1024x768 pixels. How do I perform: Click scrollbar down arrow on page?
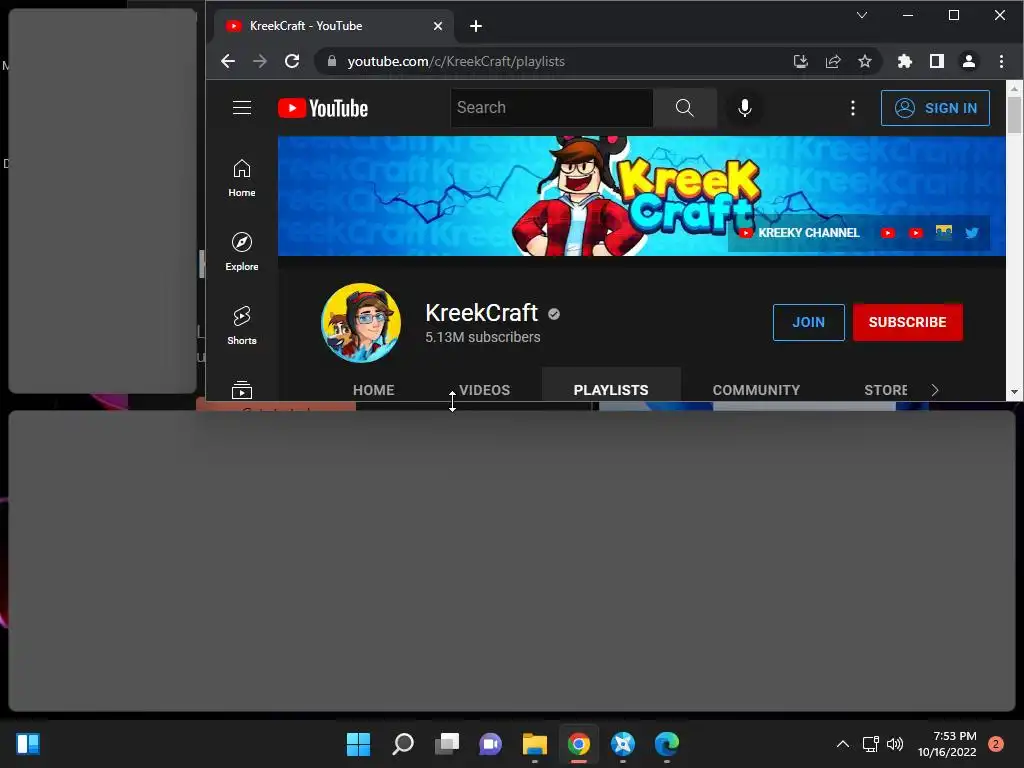pos(1014,392)
